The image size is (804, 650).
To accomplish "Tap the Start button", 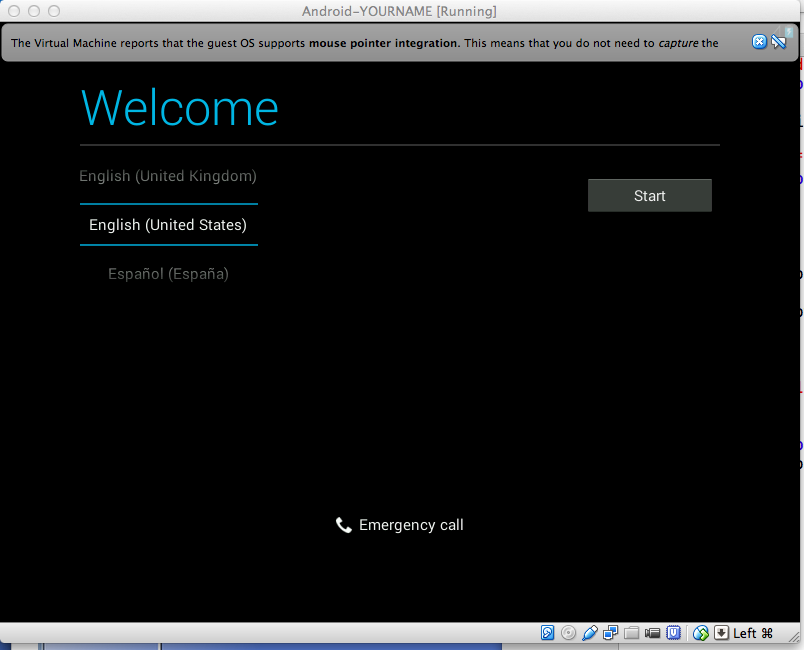I will click(650, 195).
